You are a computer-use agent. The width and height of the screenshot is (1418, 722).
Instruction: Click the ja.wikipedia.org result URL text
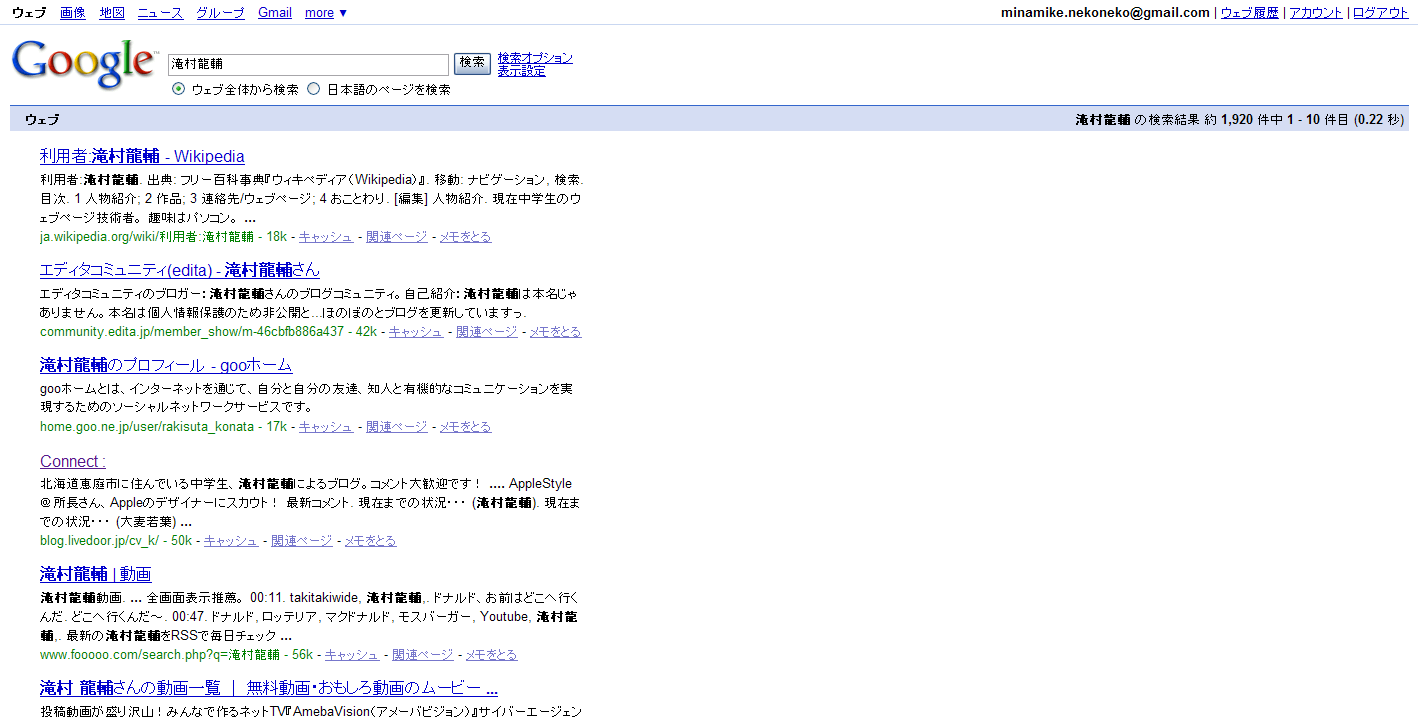tap(147, 237)
